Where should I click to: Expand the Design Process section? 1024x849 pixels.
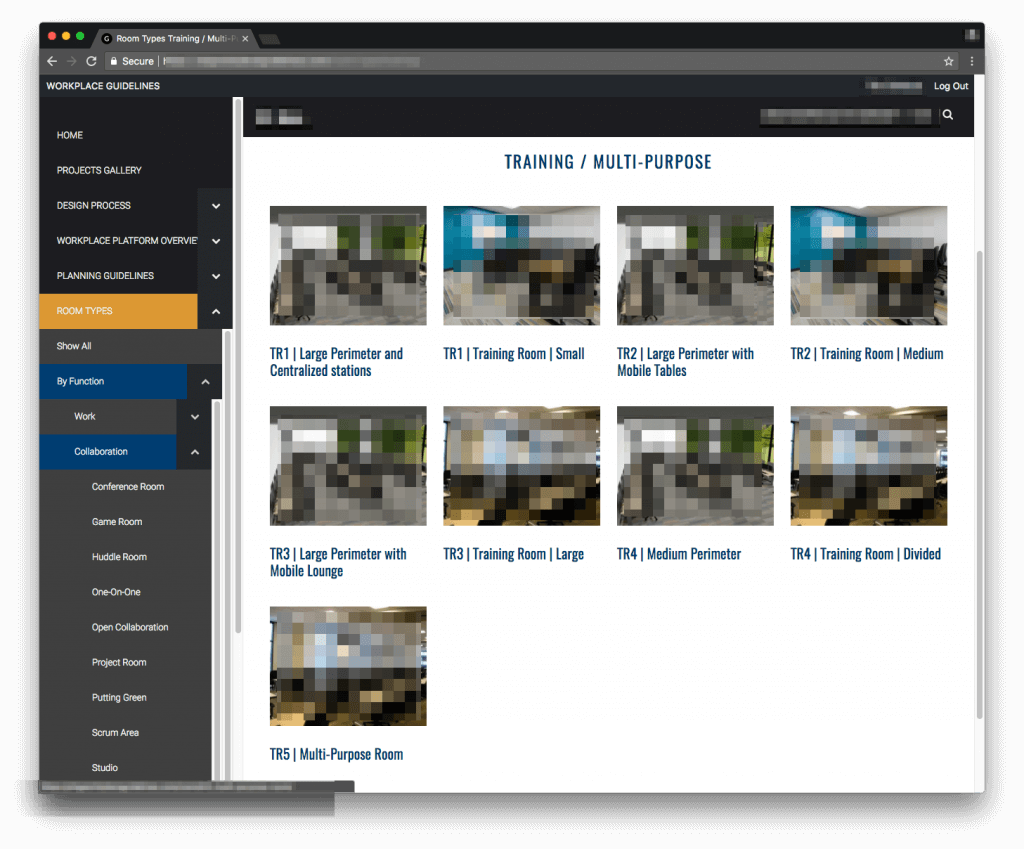coord(215,205)
